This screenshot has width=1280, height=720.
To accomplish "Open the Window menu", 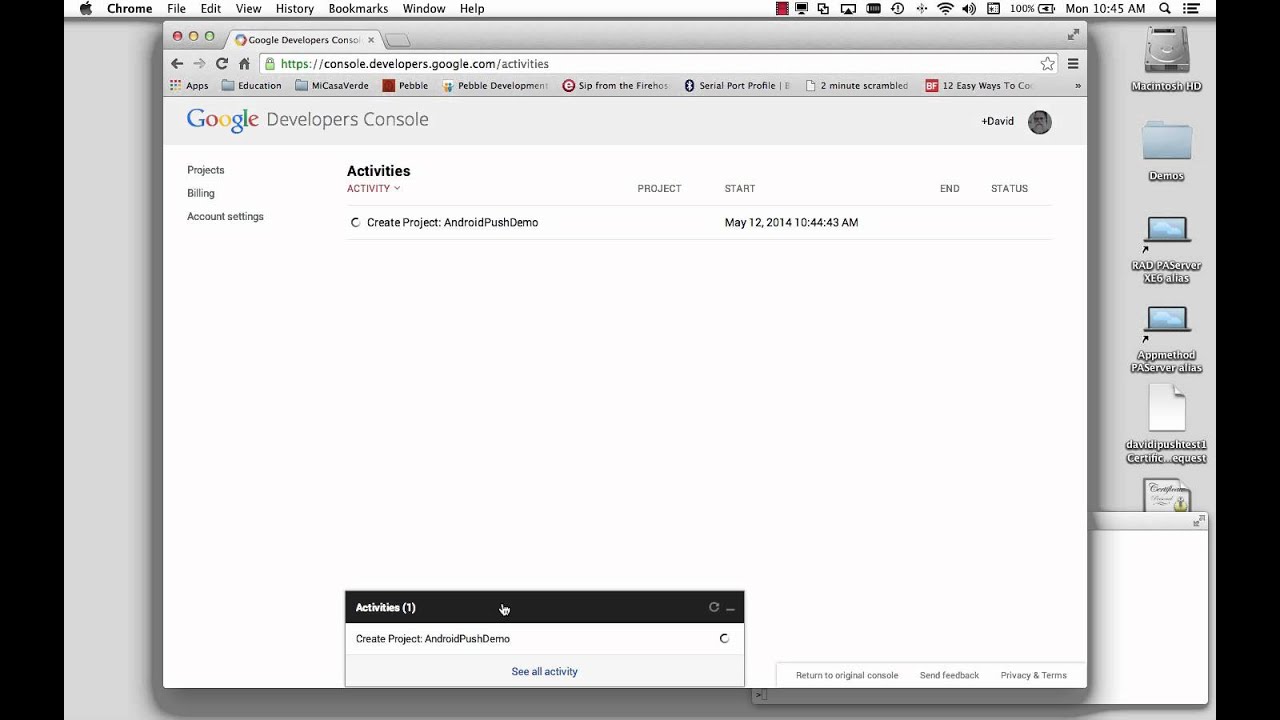I will 424,8.
